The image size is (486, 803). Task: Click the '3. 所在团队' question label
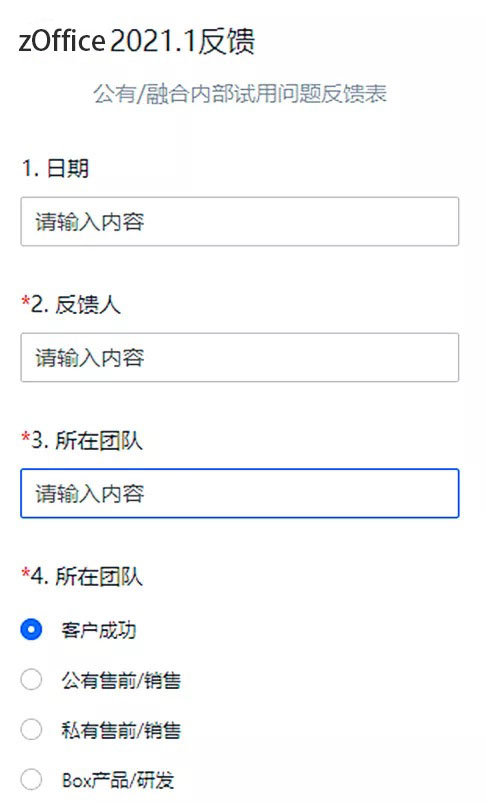point(86,441)
